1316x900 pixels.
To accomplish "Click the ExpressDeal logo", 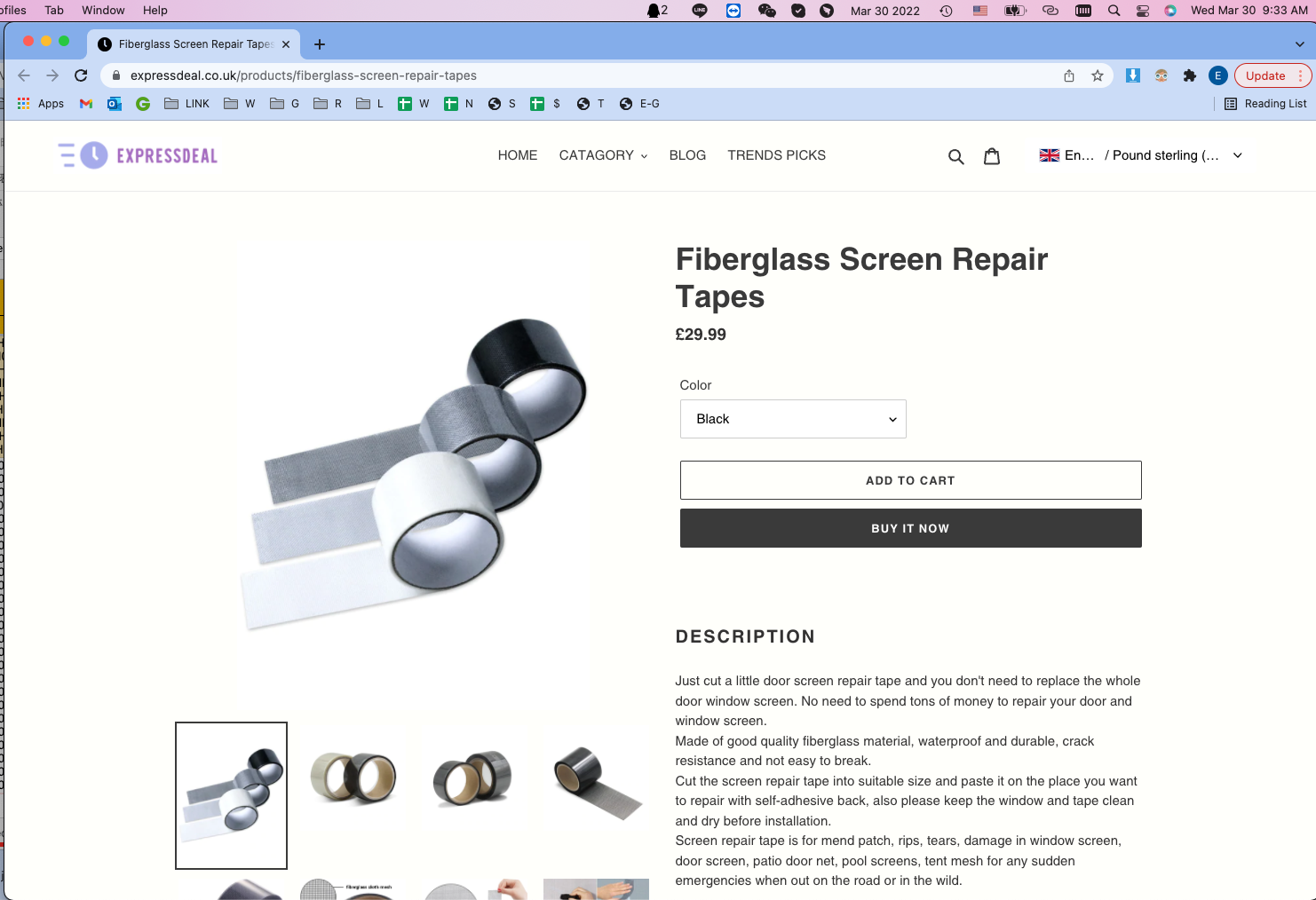I will pyautogui.click(x=138, y=155).
